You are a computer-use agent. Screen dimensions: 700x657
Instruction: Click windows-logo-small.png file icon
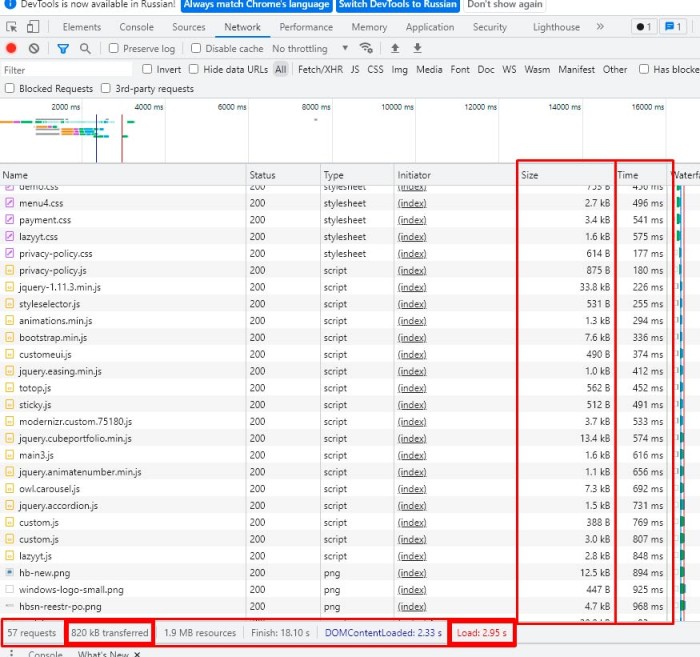(9, 590)
